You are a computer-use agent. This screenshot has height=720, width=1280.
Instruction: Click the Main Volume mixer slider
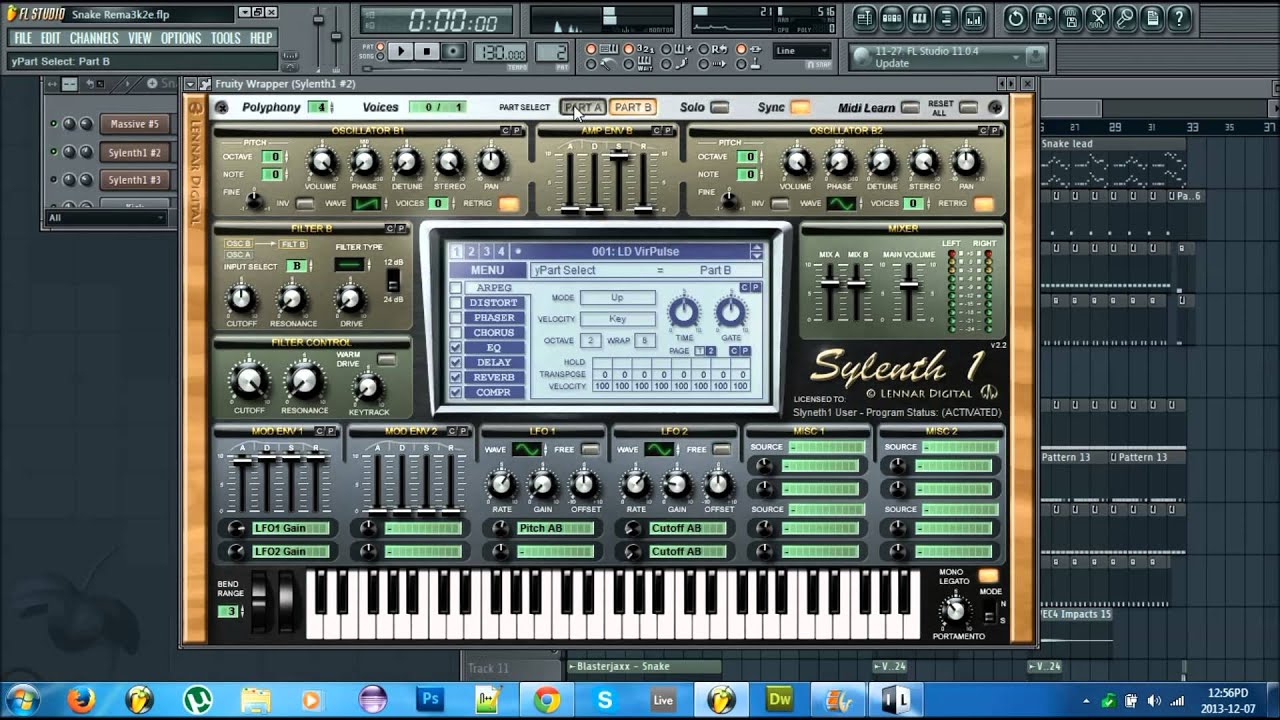[x=908, y=284]
